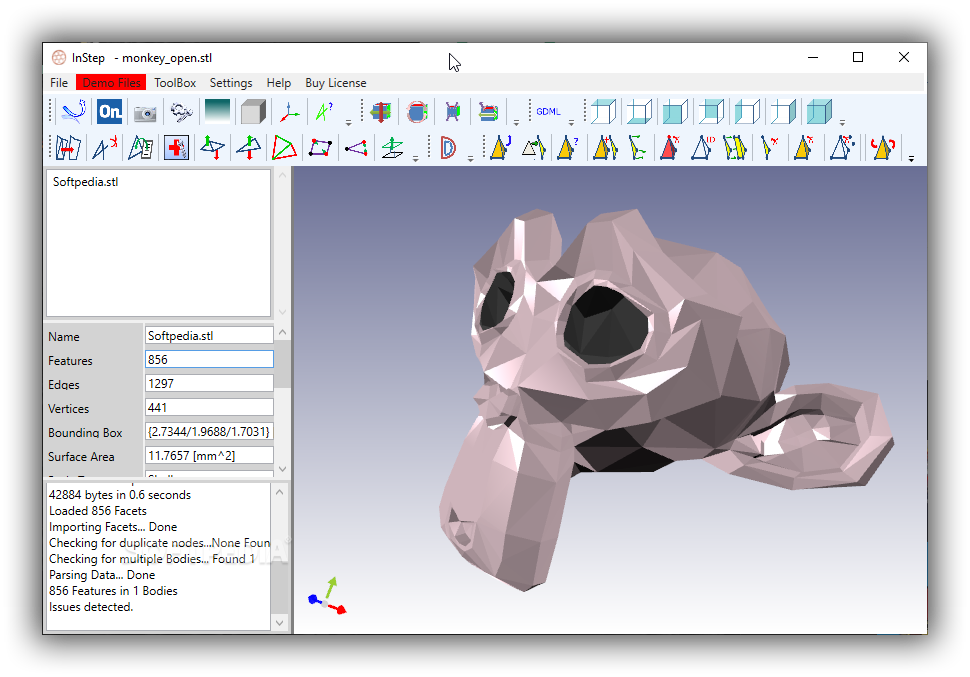970x677 pixels.
Task: Click the teal gradient background swatch
Action: [217, 111]
